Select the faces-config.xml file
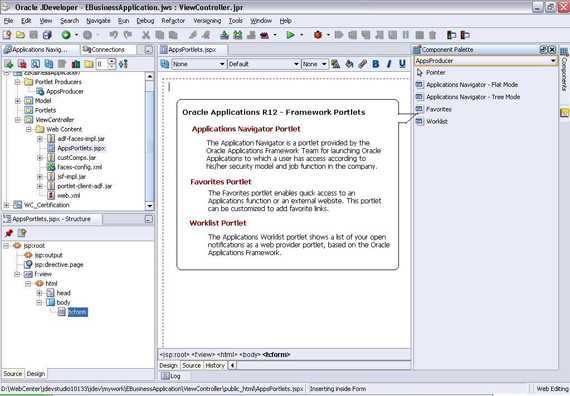Image resolution: width=570 pixels, height=396 pixels. [x=80, y=167]
